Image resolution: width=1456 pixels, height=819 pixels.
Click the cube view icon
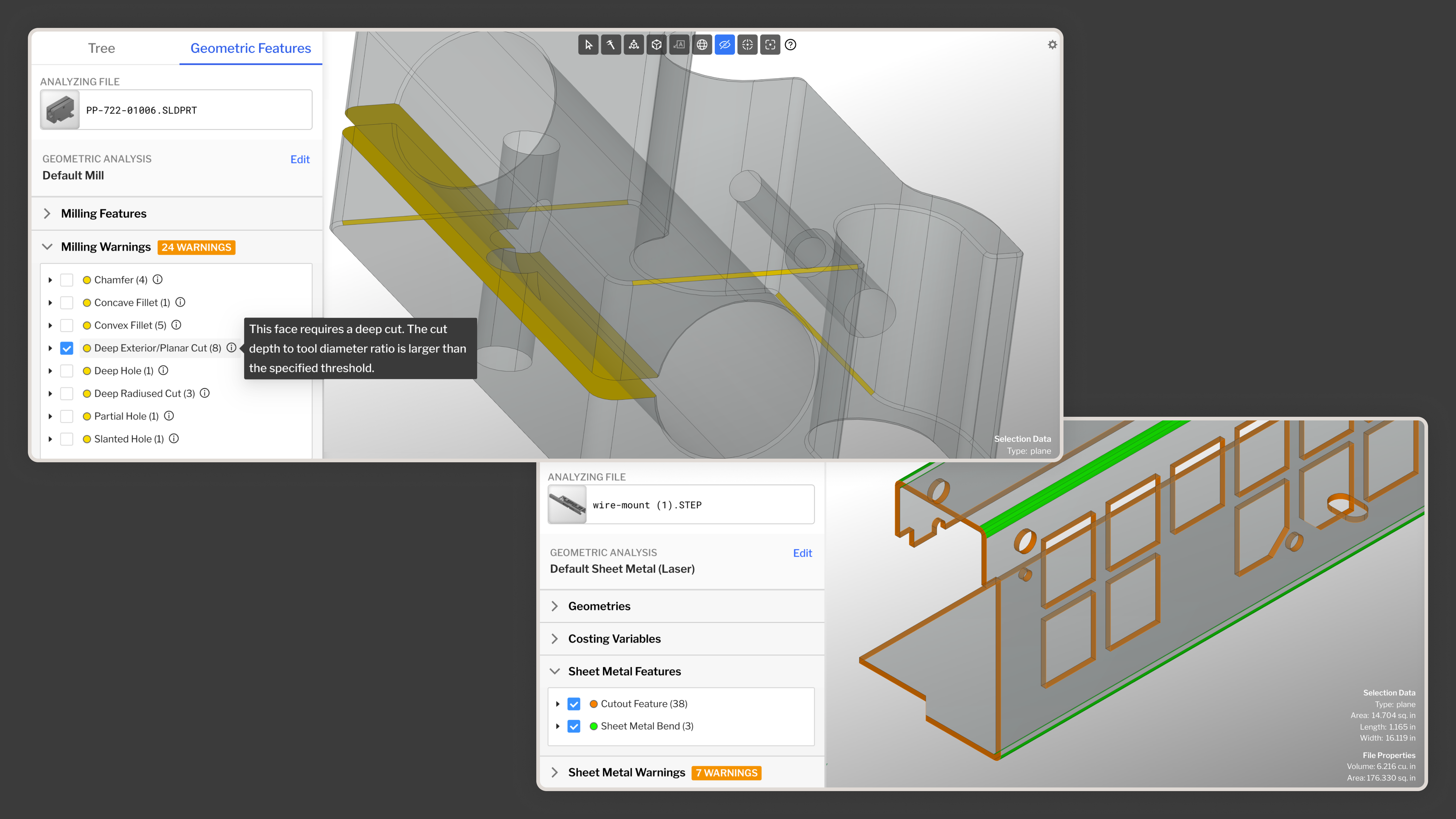coord(656,45)
